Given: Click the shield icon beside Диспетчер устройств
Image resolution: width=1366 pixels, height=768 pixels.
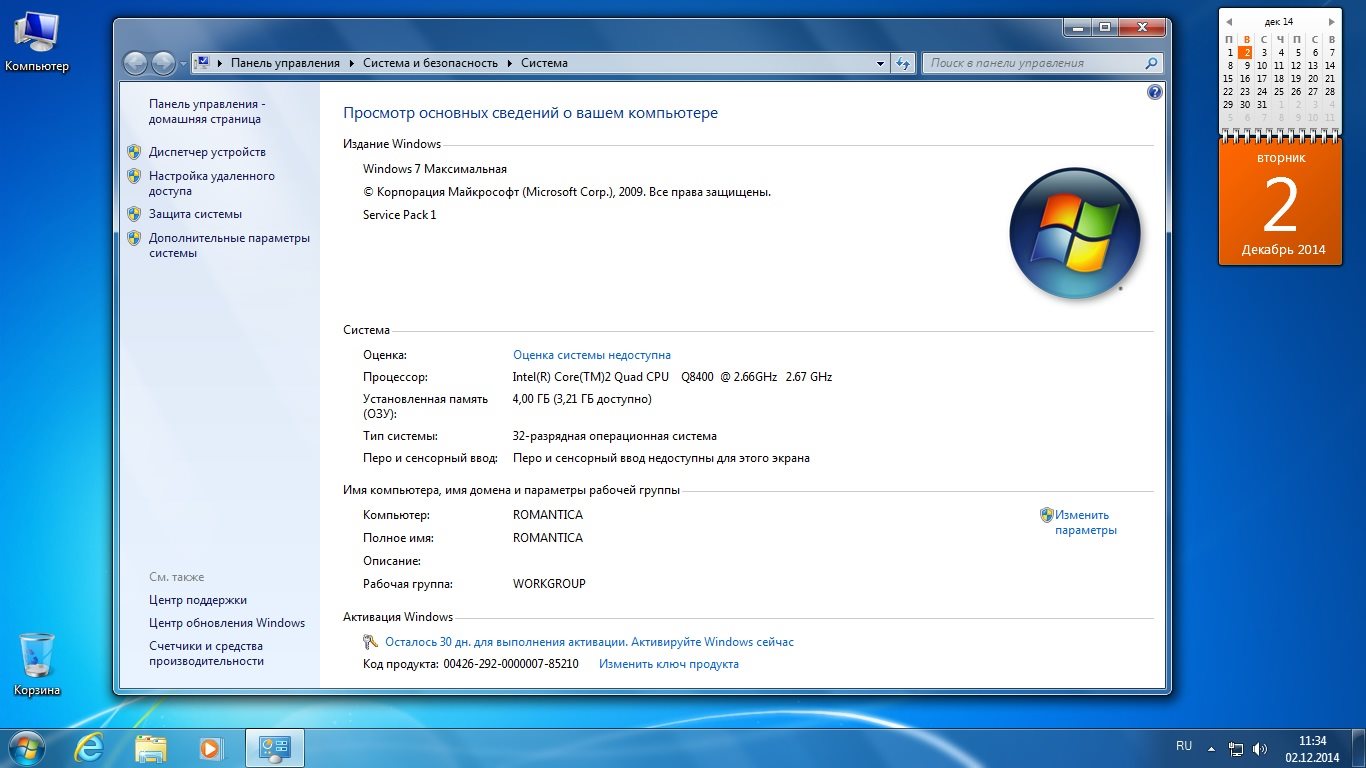Looking at the screenshot, I should (x=134, y=152).
